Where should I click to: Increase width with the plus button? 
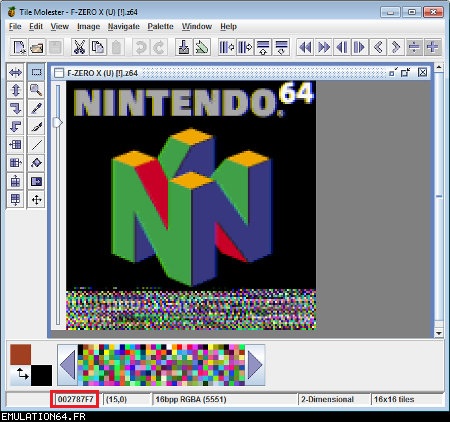(x=432, y=47)
